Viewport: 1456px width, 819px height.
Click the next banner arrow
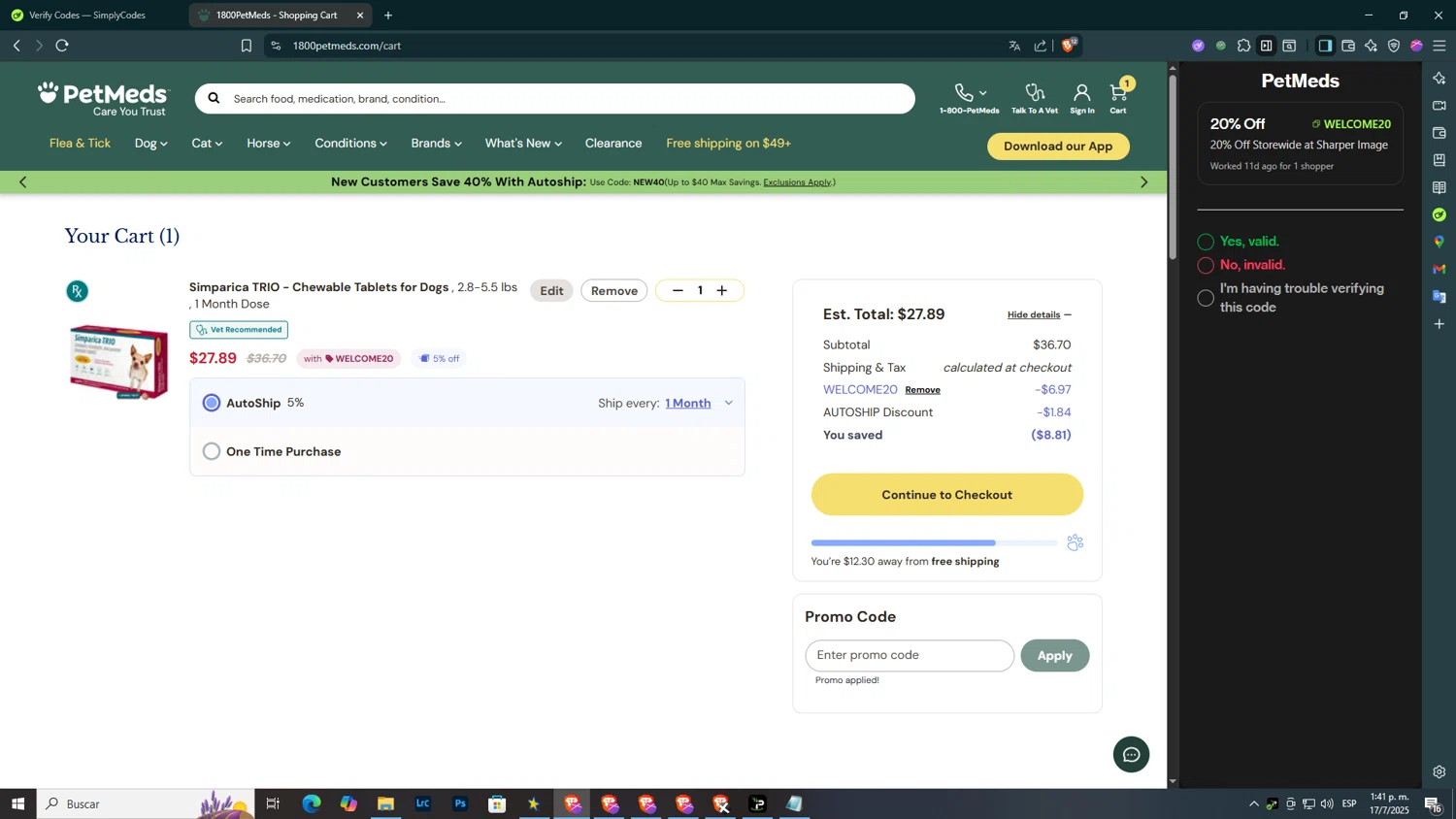point(1143,182)
